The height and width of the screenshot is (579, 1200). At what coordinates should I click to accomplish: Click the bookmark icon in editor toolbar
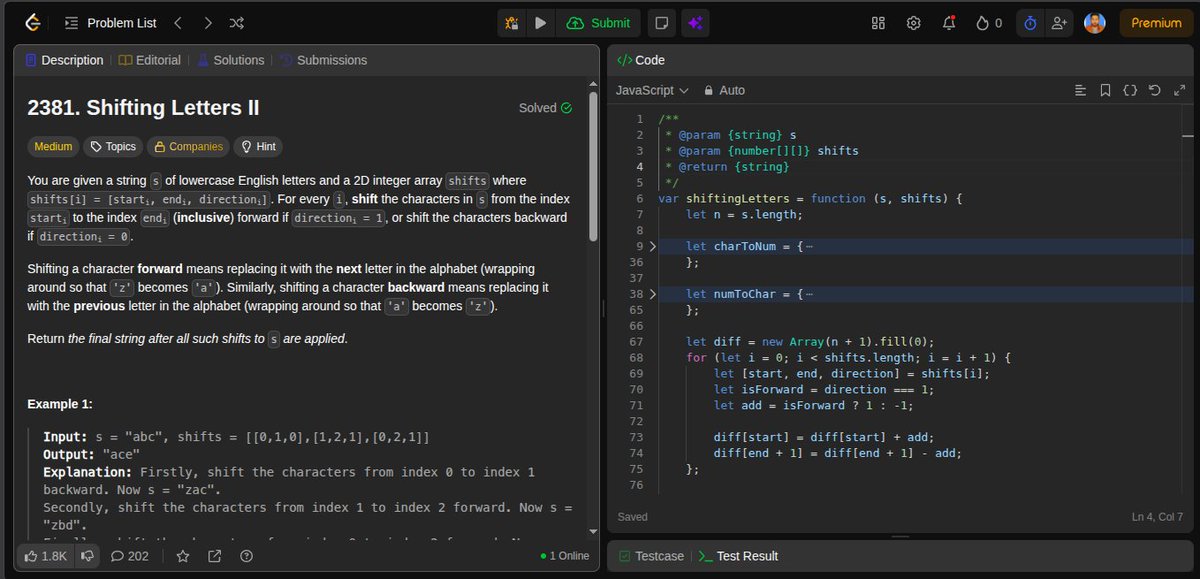pyautogui.click(x=1105, y=90)
